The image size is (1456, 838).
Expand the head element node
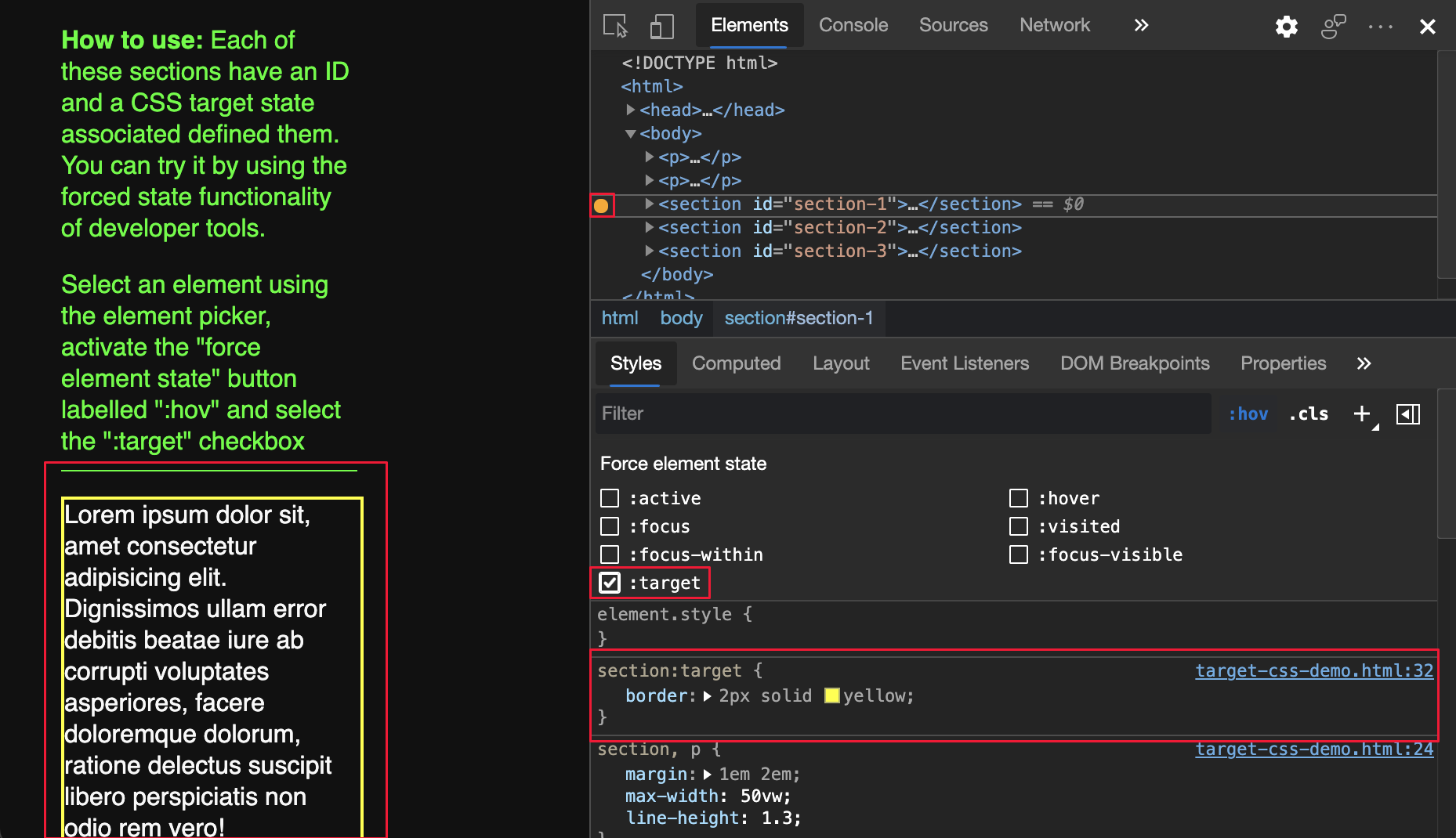[632, 110]
